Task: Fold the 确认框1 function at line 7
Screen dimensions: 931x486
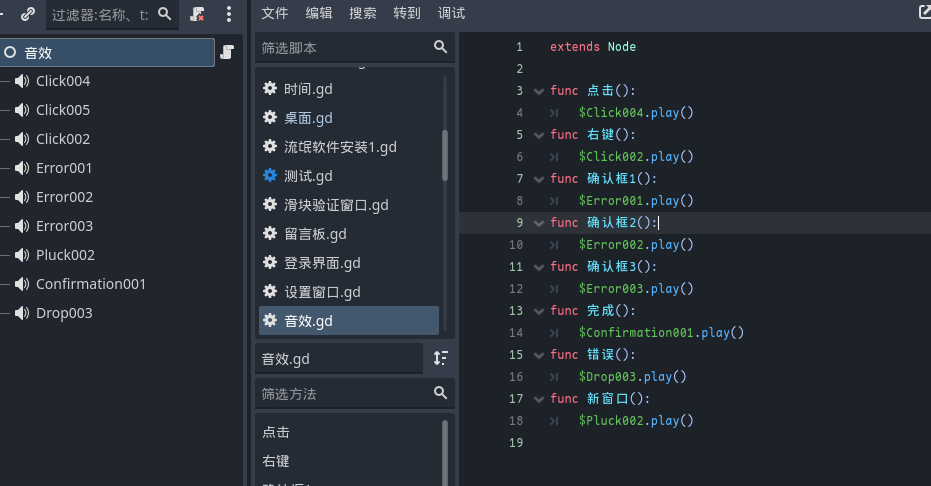Action: 540,179
